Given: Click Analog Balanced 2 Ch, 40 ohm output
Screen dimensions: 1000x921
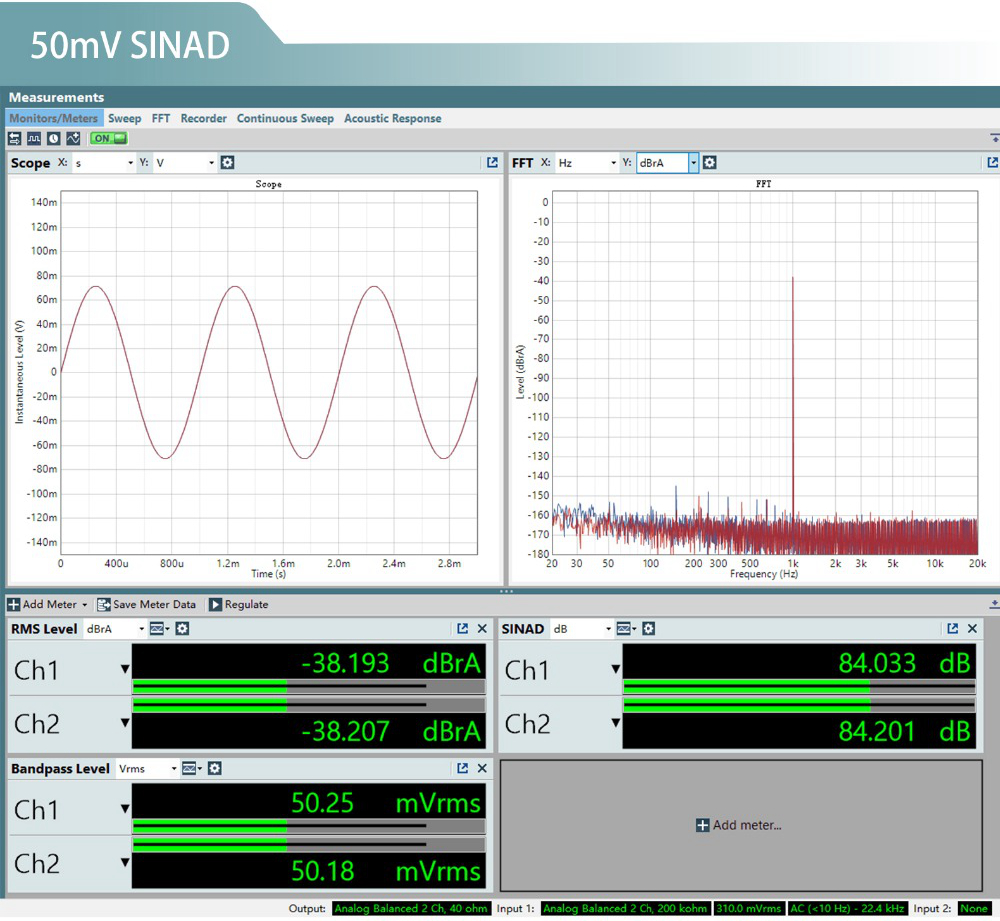Looking at the screenshot, I should click(410, 909).
